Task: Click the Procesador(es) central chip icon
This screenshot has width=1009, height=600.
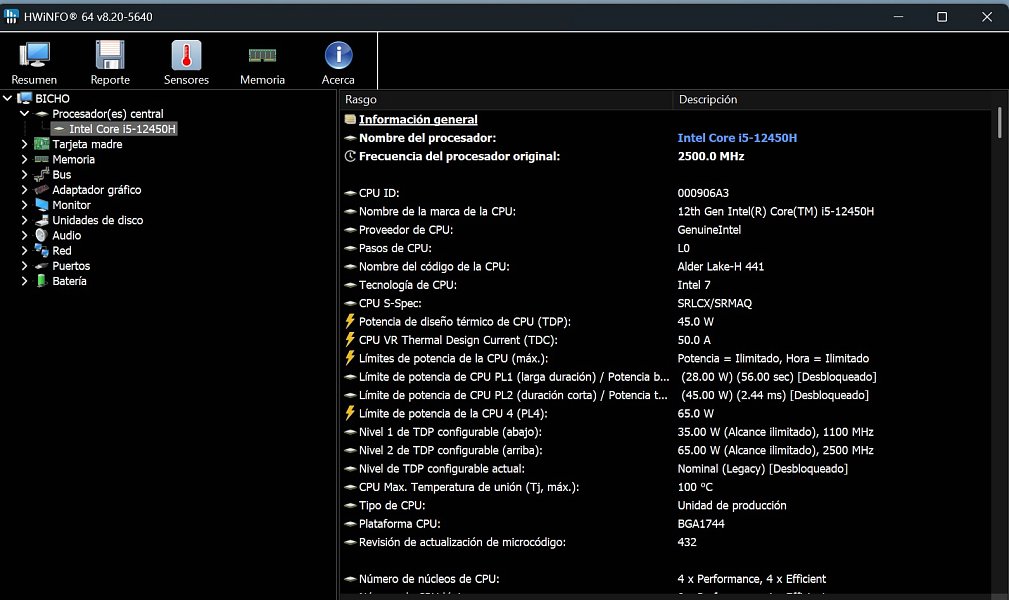Action: [x=42, y=114]
